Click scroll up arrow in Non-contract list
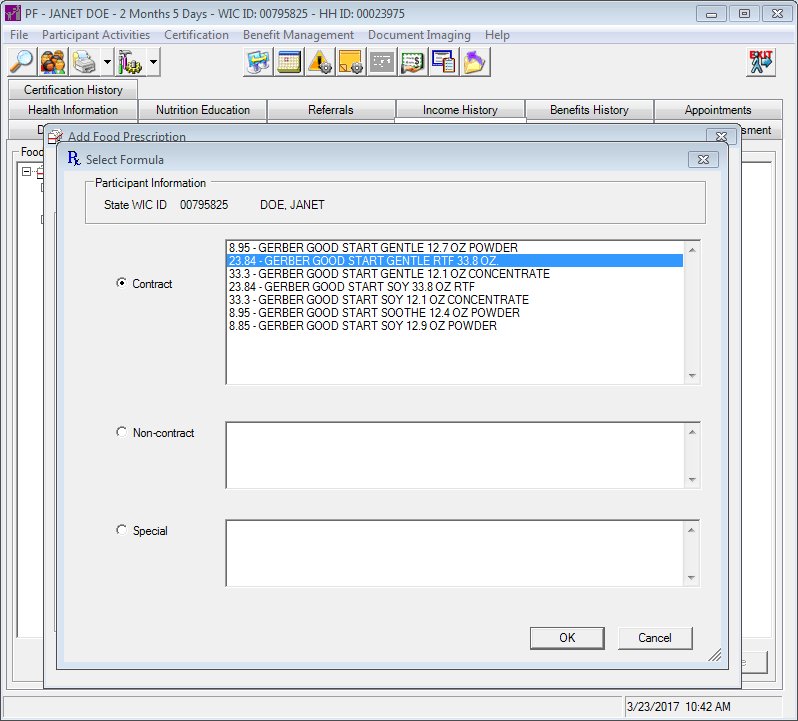 [x=692, y=432]
